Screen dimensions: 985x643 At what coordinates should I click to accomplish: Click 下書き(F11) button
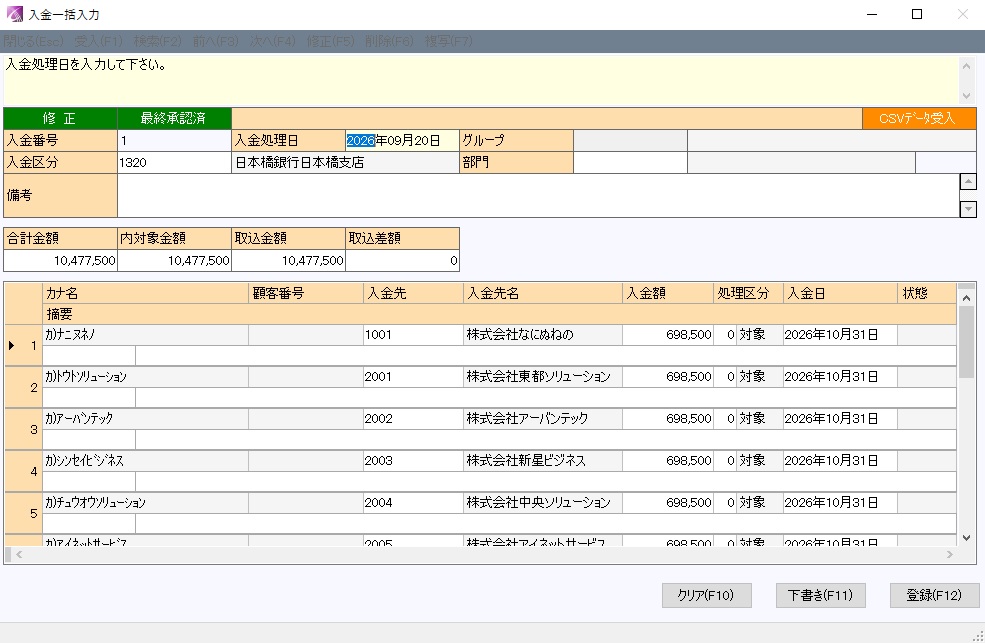(820, 595)
